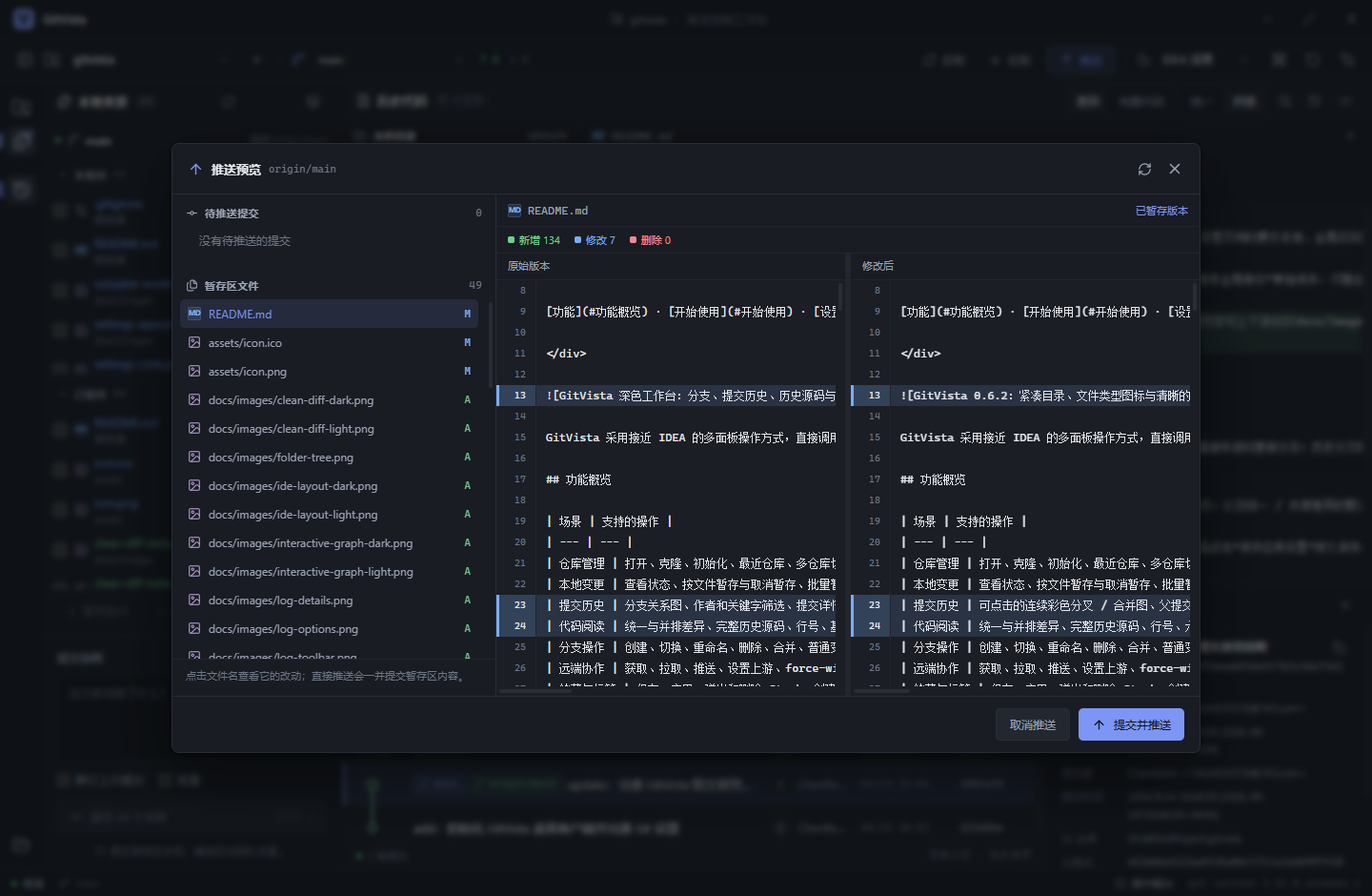Click the file icon of clean-diff-light.png
This screenshot has width=1372, height=896.
click(x=194, y=428)
